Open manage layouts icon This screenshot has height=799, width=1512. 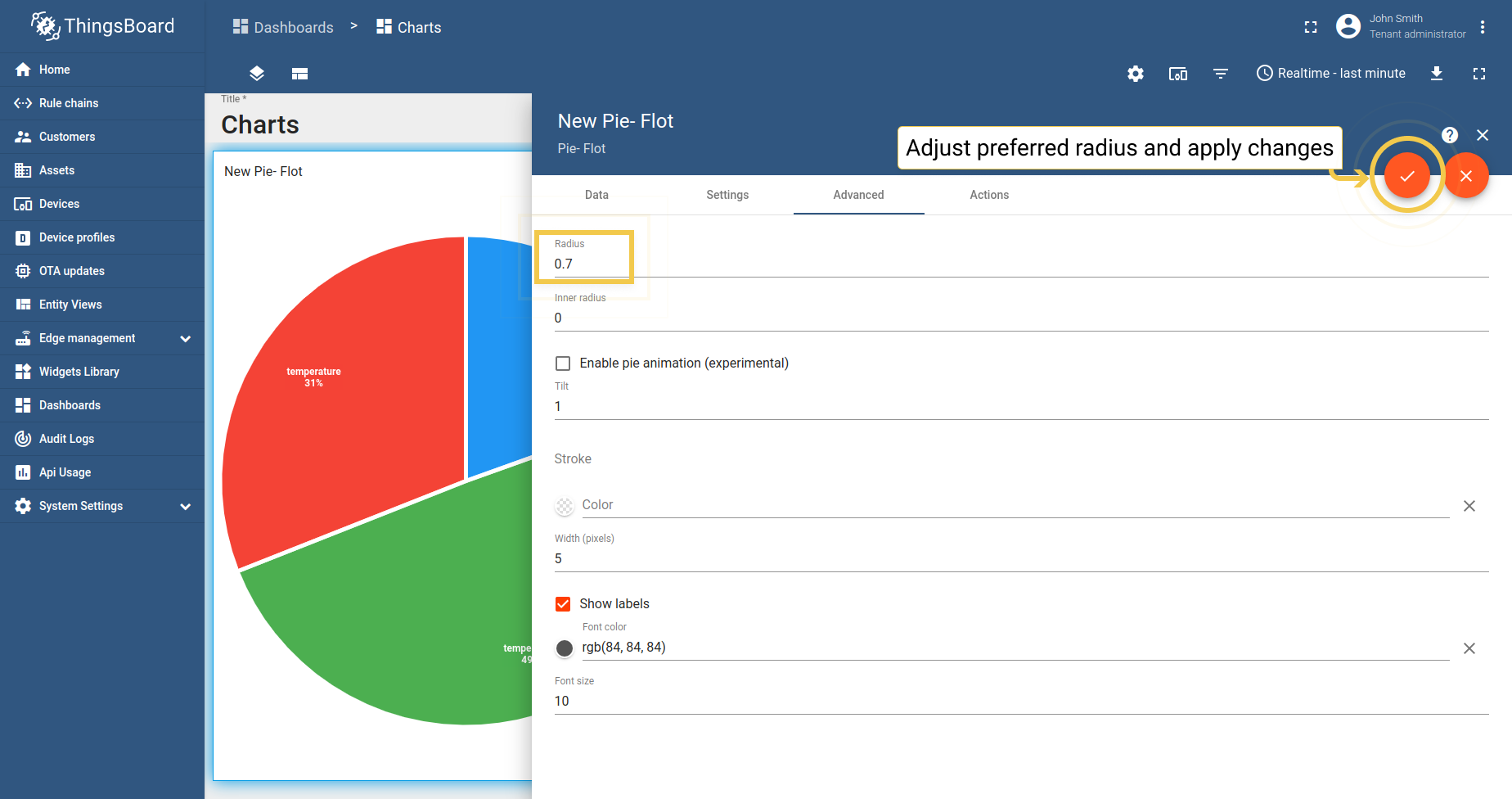point(299,74)
